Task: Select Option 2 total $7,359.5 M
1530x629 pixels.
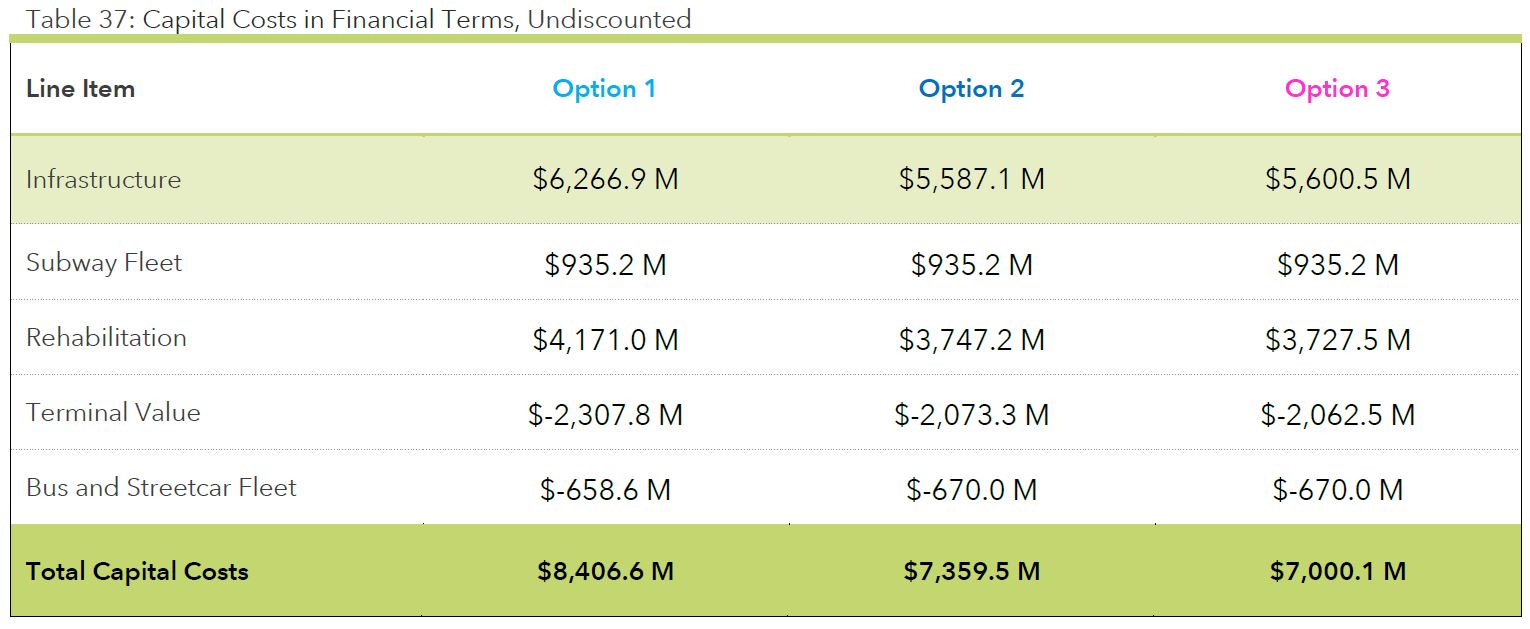Action: pyautogui.click(x=971, y=572)
